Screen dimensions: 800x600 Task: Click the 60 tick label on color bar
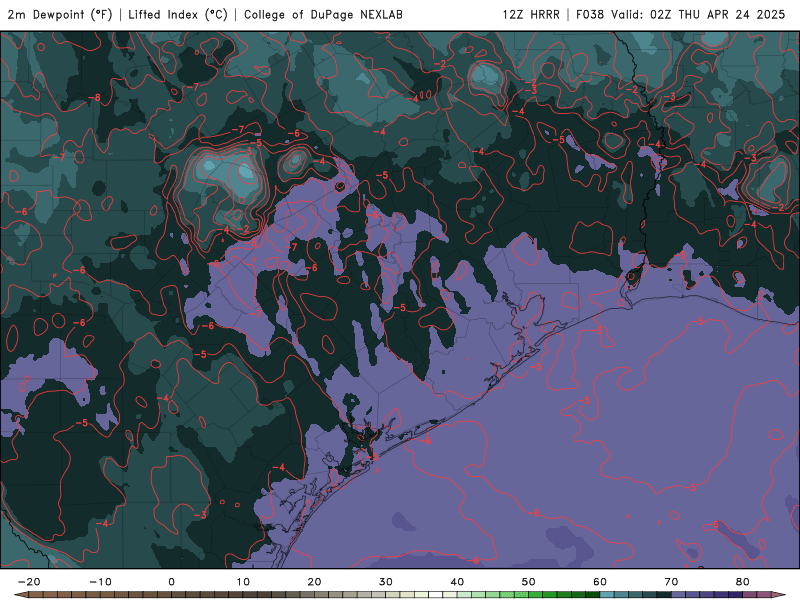(x=600, y=582)
